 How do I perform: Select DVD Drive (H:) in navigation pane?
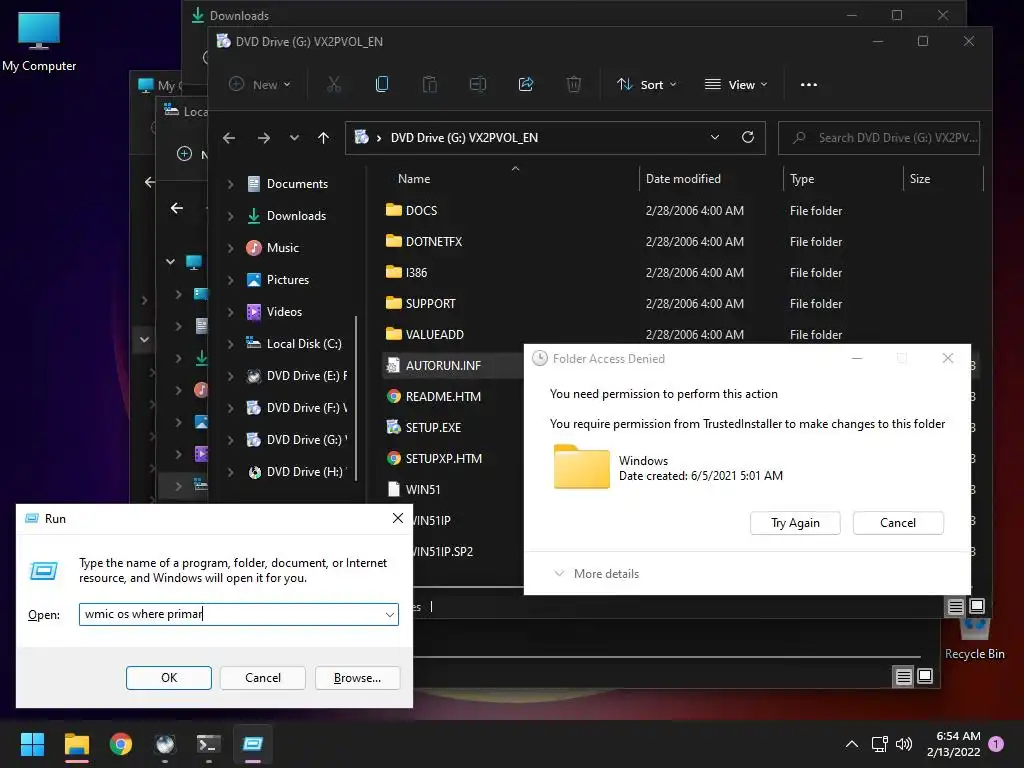coord(296,472)
